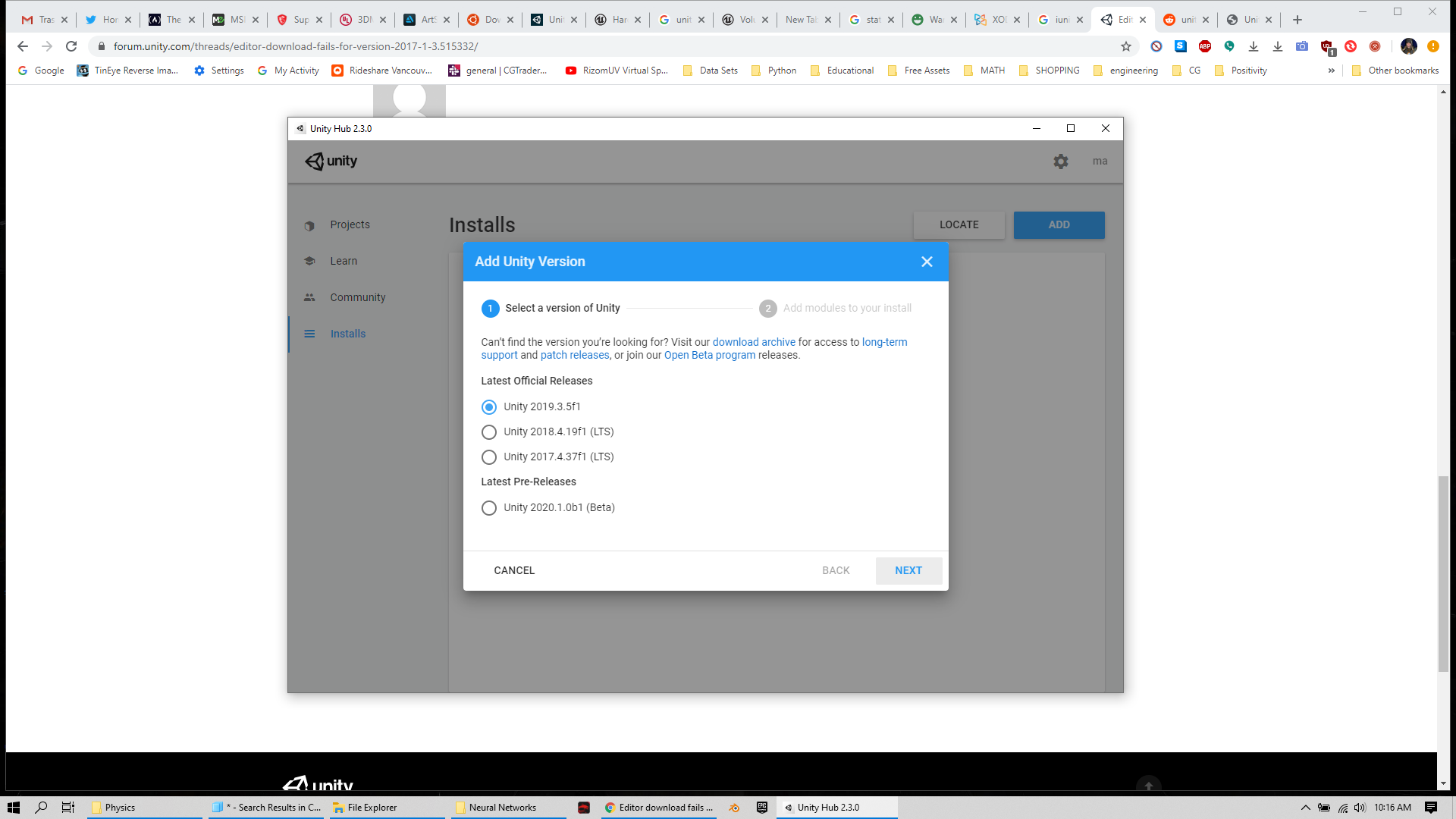The image size is (1456, 819).
Task: Click the Learn graduation cap icon
Action: [309, 261]
